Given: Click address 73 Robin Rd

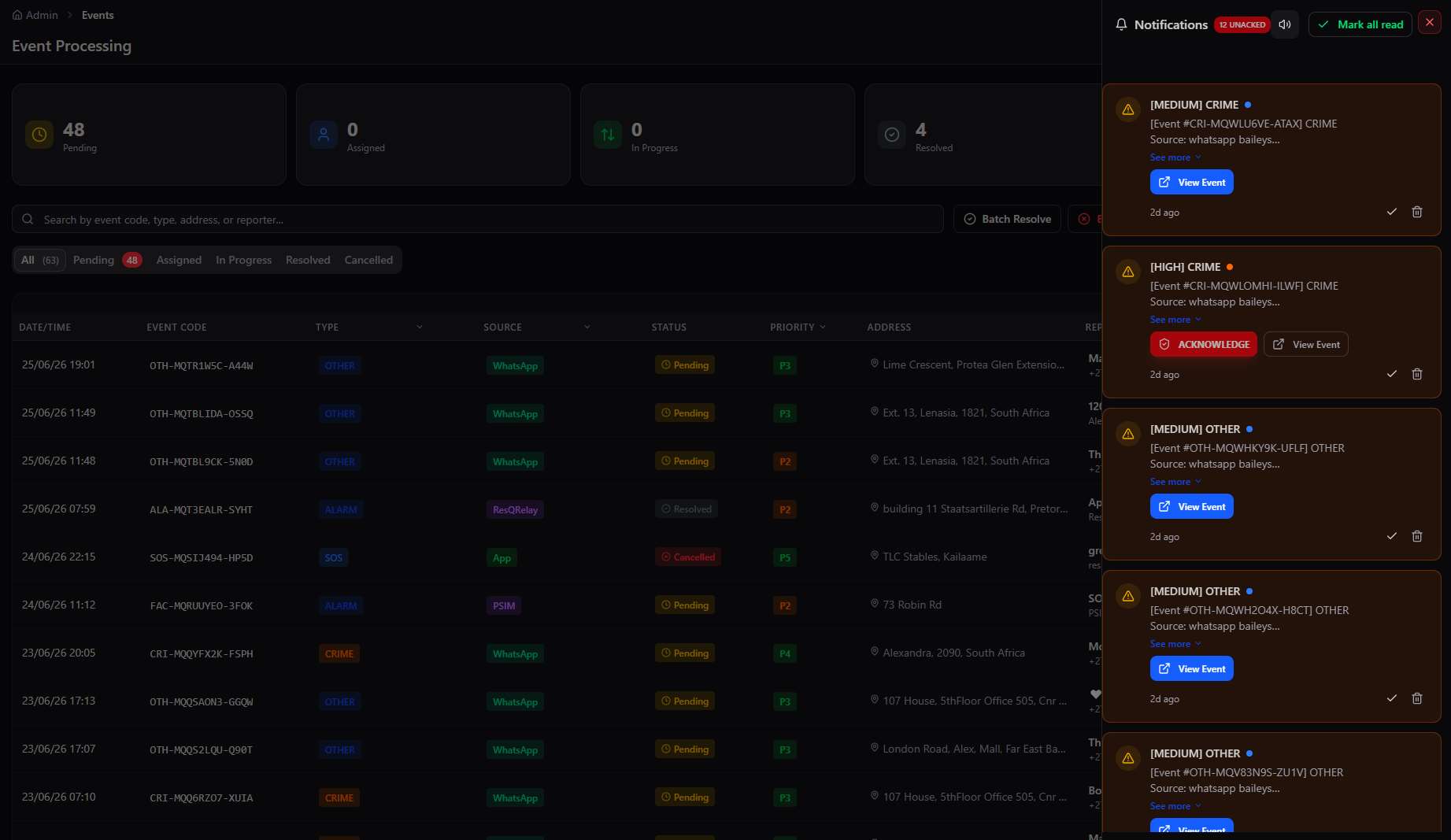Looking at the screenshot, I should [912, 605].
